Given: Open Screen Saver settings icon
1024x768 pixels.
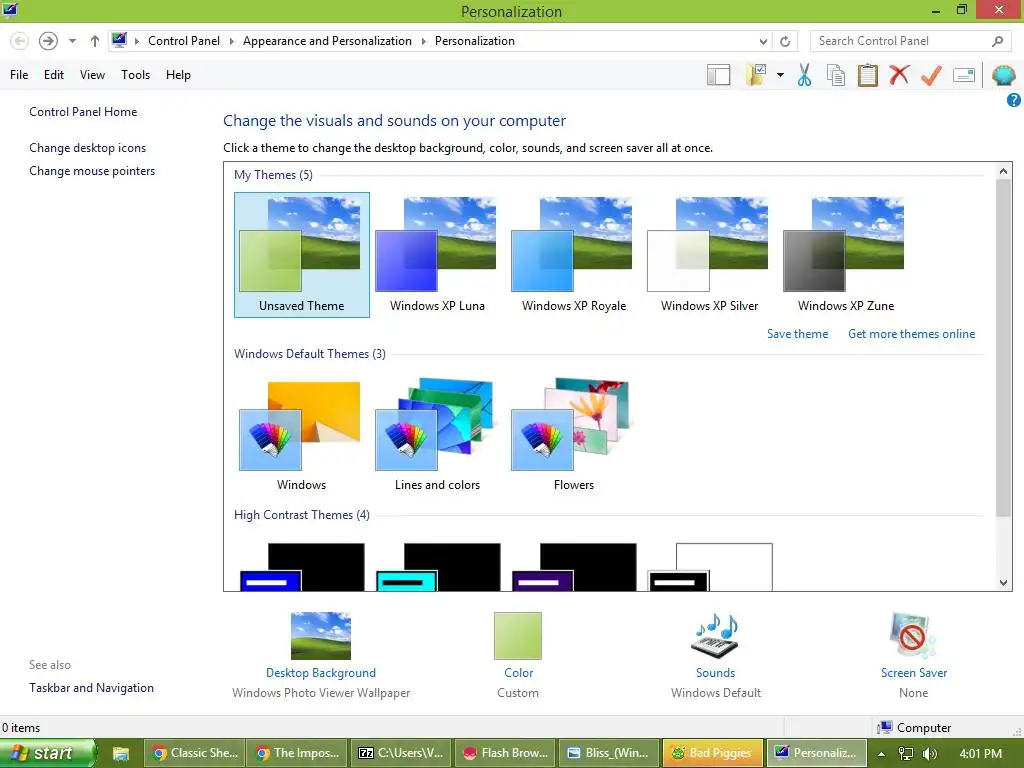Looking at the screenshot, I should [913, 635].
